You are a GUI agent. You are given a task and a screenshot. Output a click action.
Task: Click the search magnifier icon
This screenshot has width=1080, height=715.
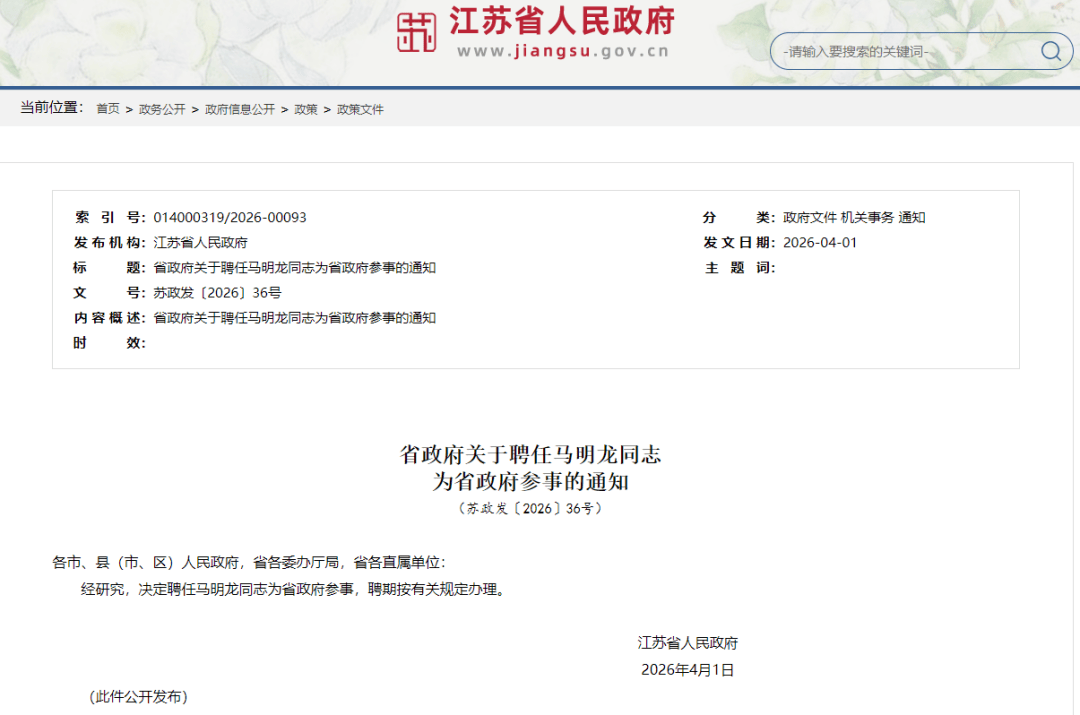(1050, 51)
